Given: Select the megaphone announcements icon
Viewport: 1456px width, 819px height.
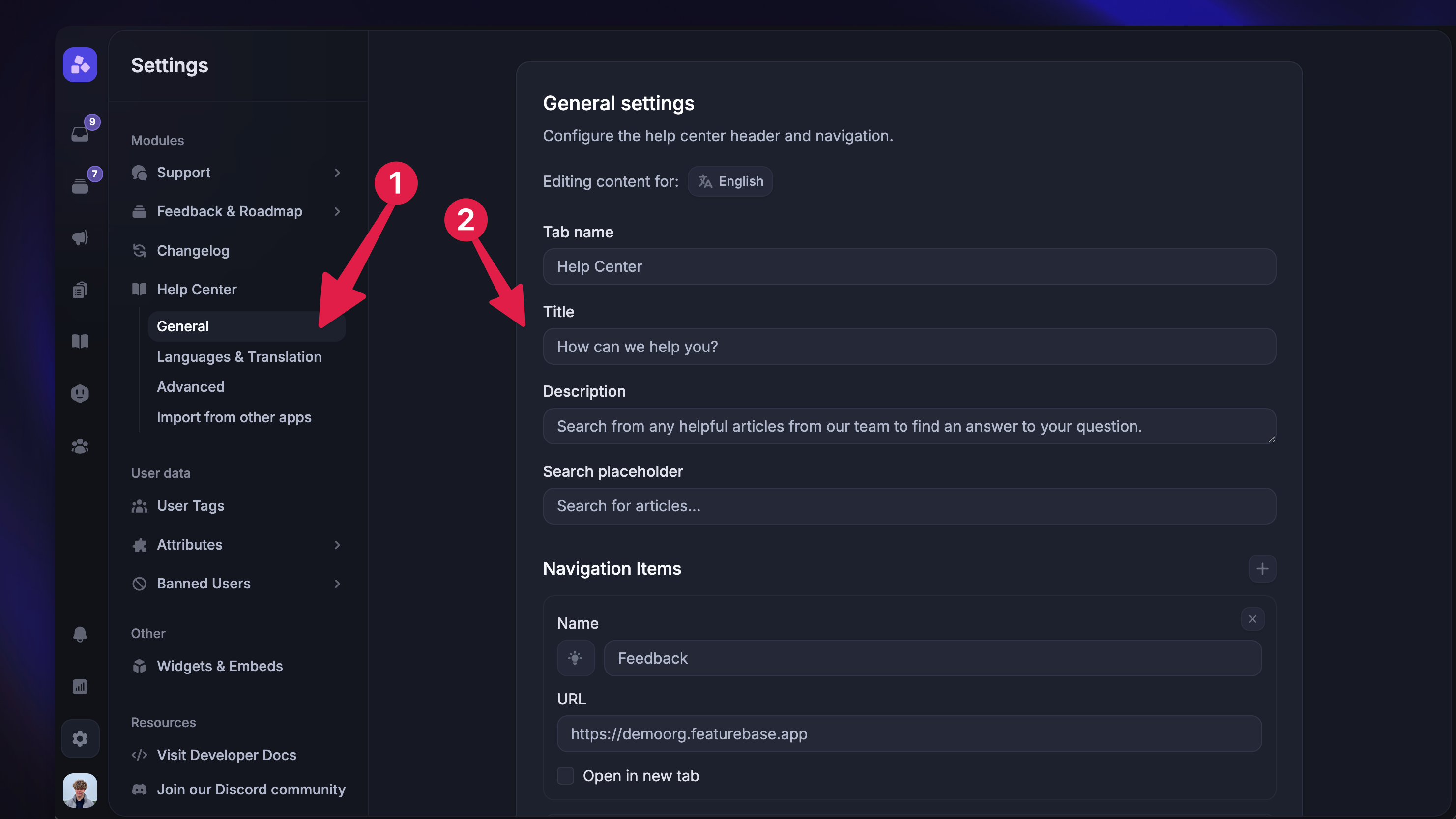Looking at the screenshot, I should [x=80, y=237].
